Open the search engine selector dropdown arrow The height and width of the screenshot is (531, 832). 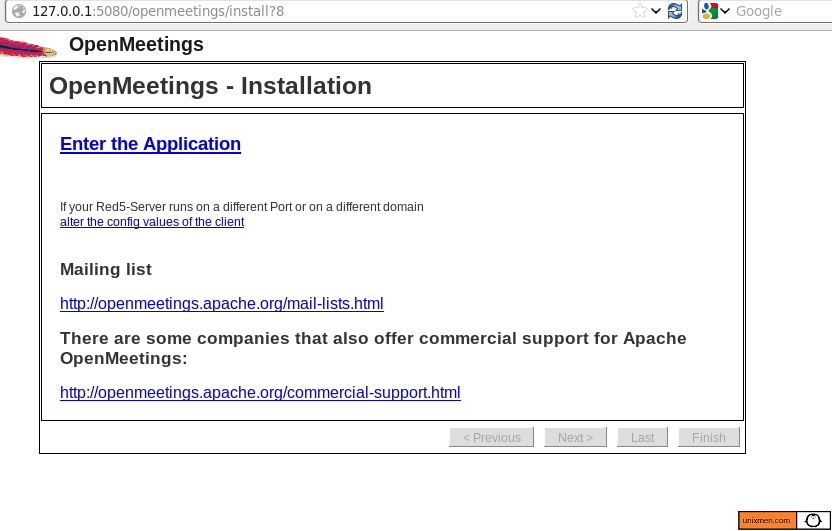coord(725,11)
